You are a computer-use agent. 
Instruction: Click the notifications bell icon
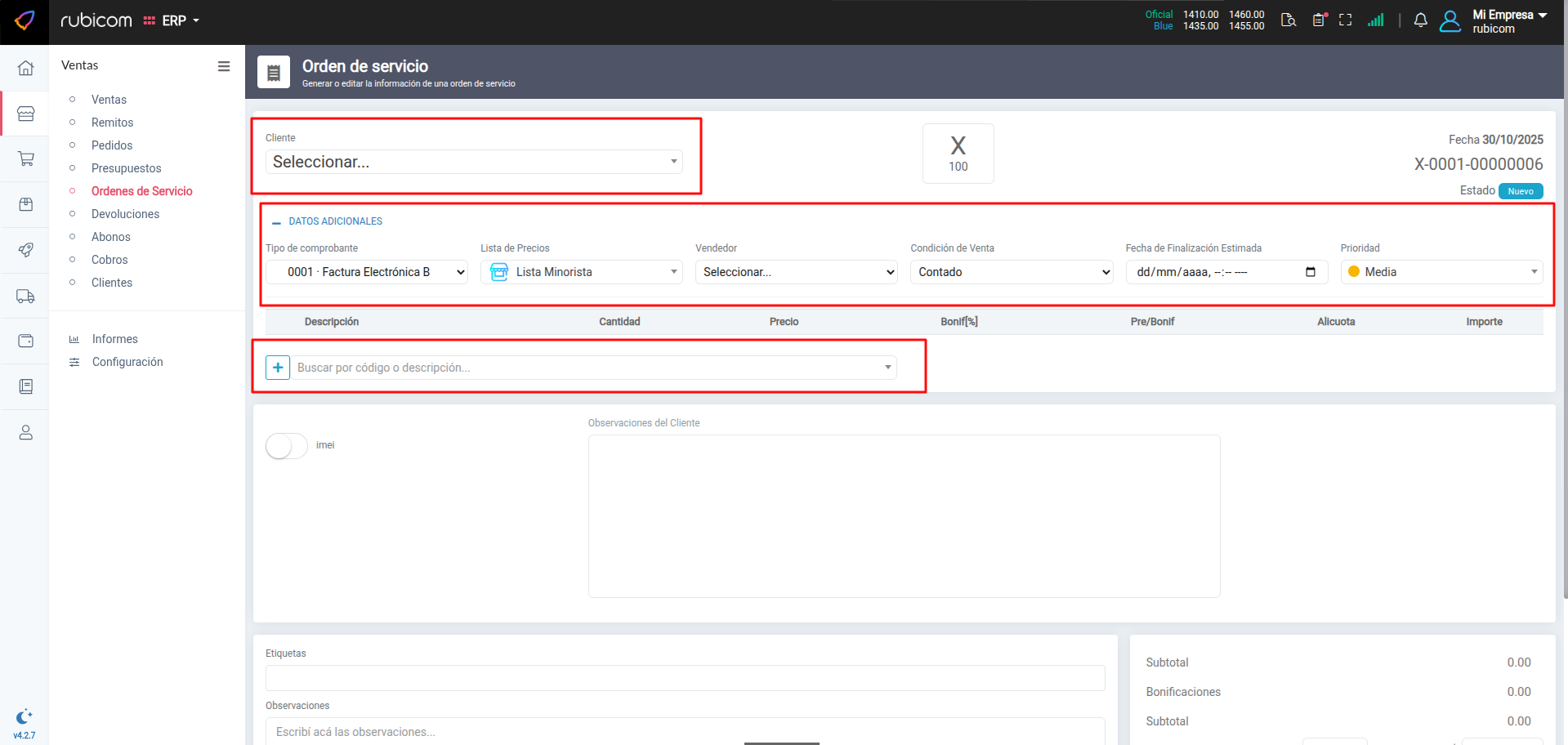click(1420, 20)
